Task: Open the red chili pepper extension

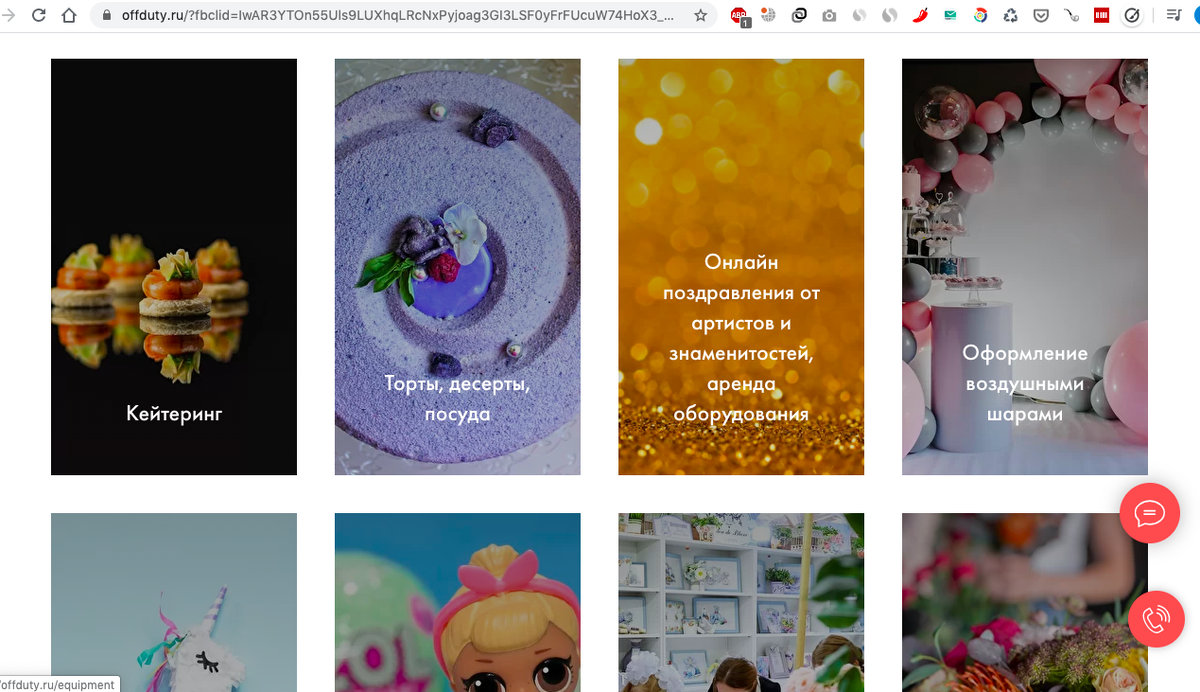Action: pos(920,16)
